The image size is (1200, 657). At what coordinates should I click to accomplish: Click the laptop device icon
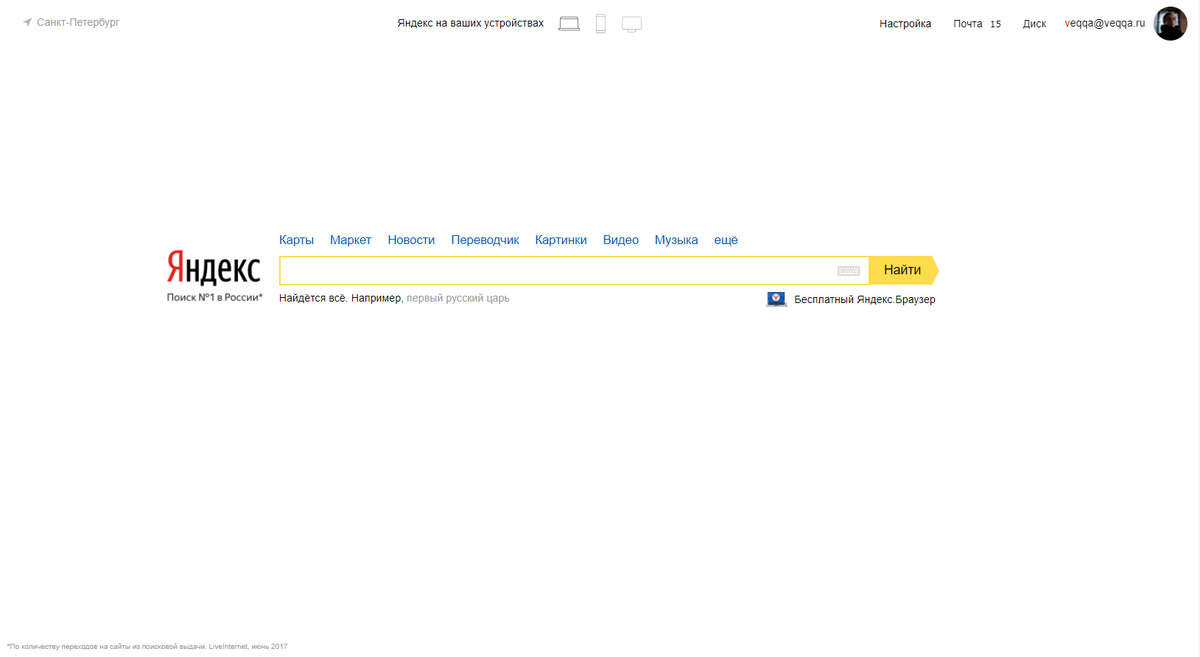tap(569, 23)
